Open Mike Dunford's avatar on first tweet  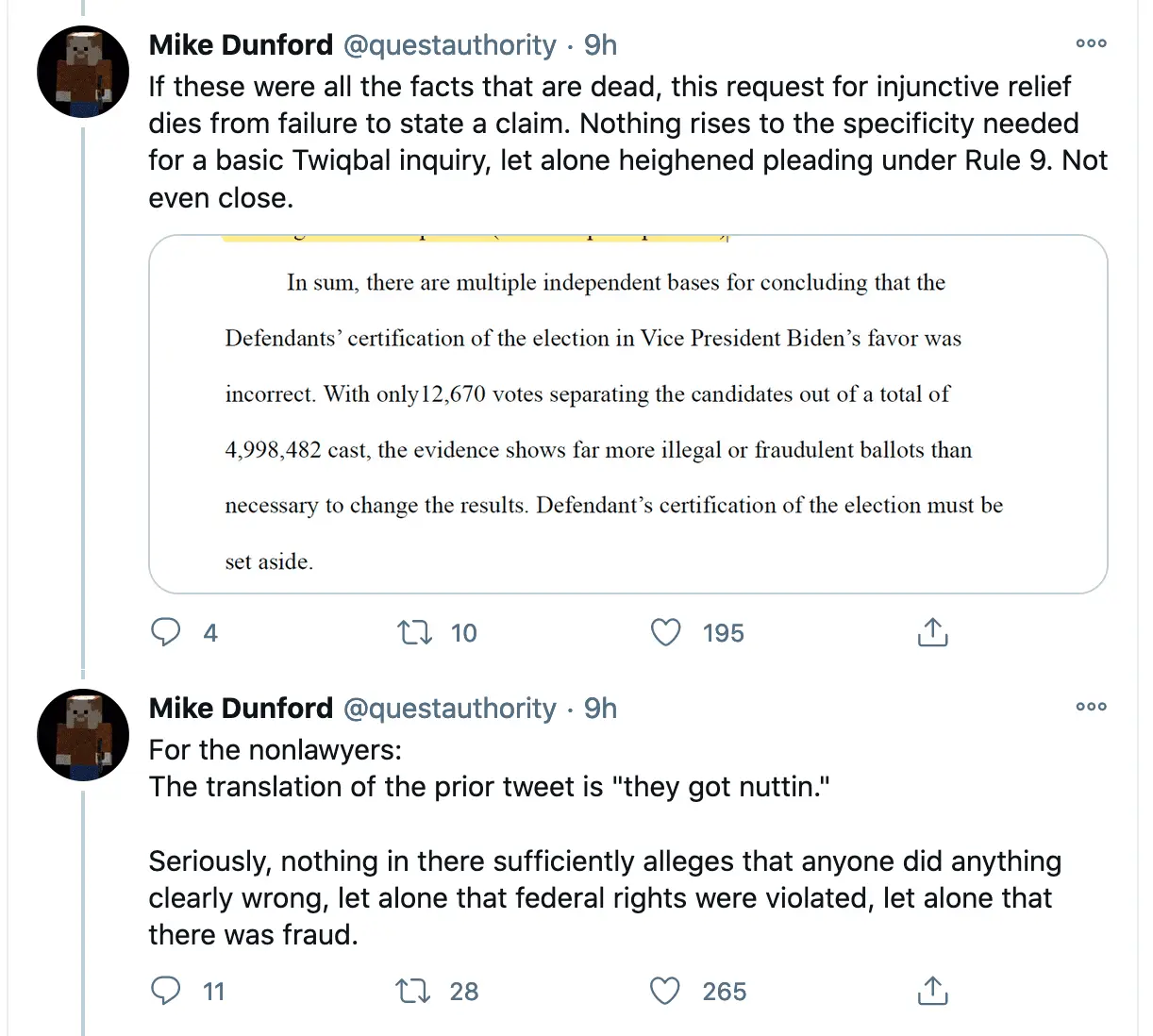click(x=83, y=72)
